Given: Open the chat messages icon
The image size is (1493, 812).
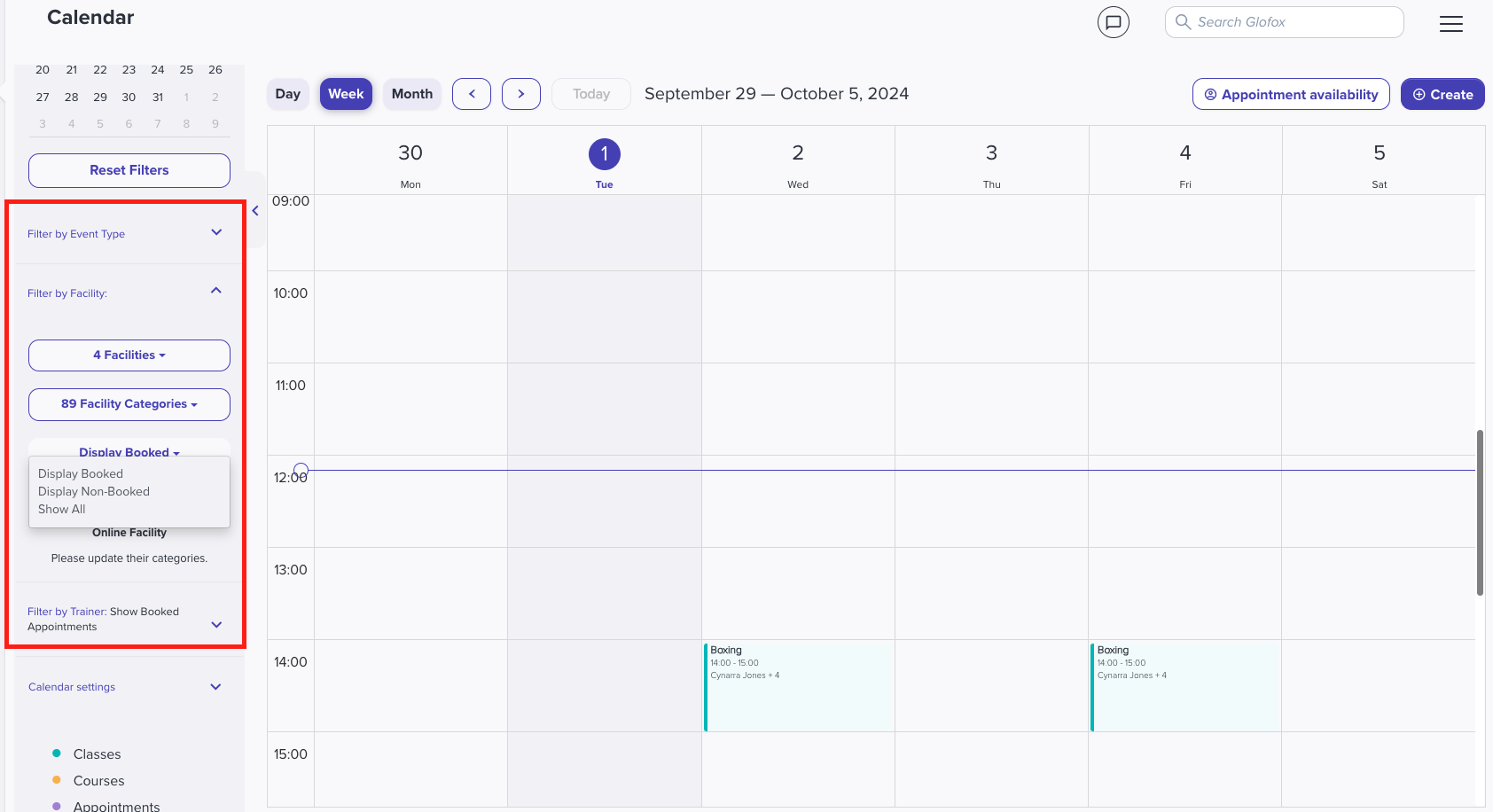Looking at the screenshot, I should click(x=1114, y=22).
